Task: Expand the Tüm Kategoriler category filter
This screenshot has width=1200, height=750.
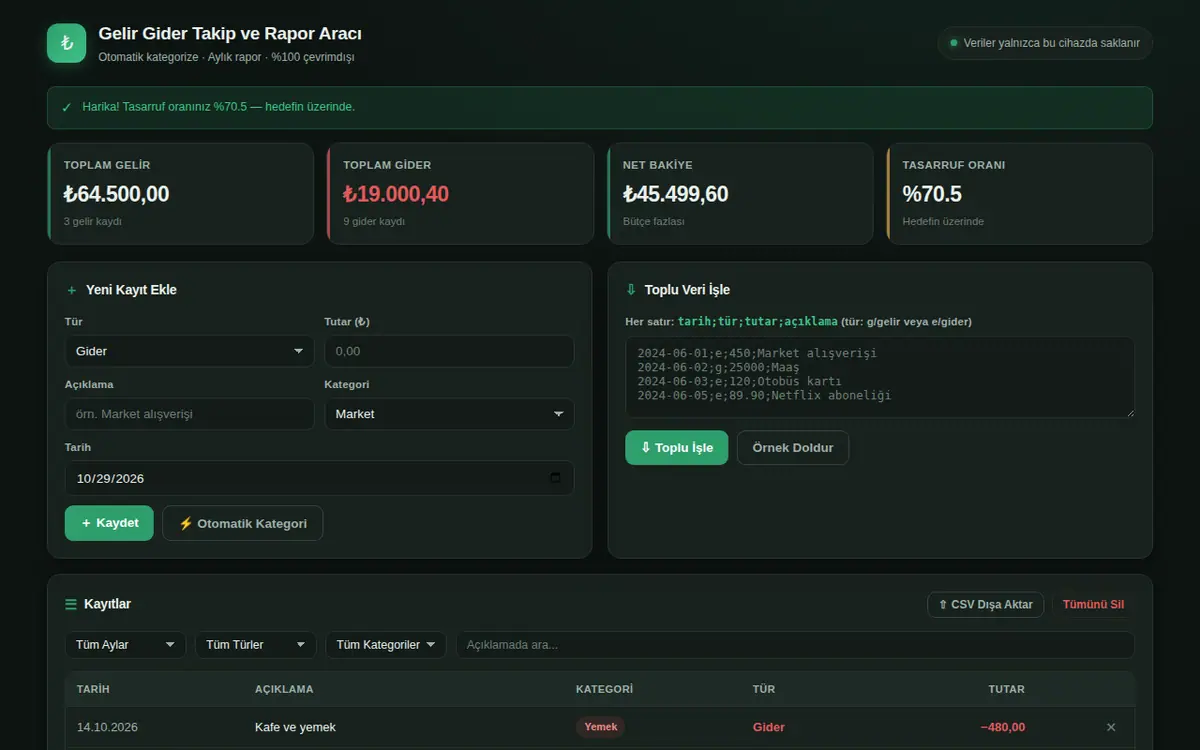Action: (386, 645)
